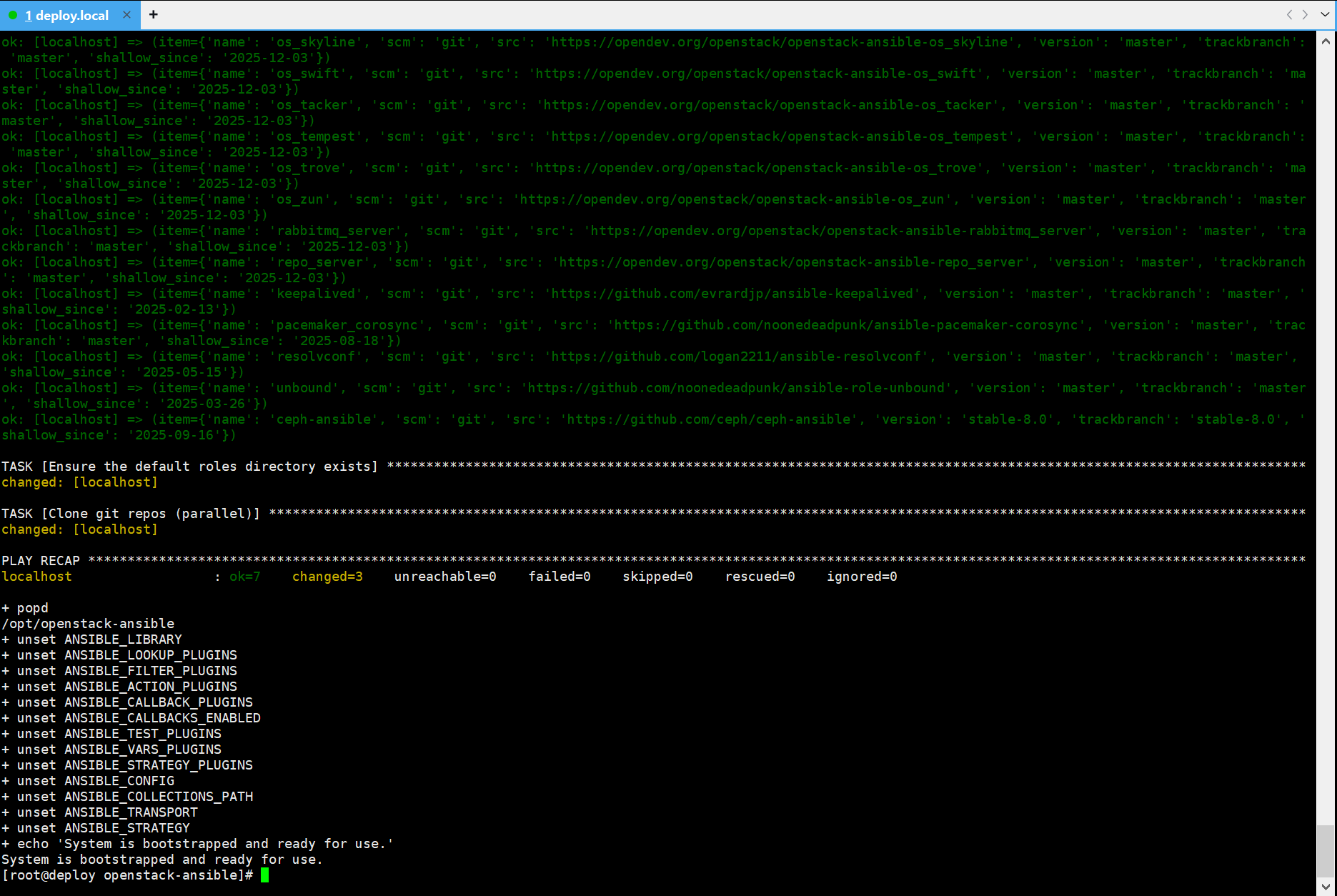Open the ceph-ansible GitHub URL
Viewport: 1337px width, 896px height.
(x=709, y=419)
